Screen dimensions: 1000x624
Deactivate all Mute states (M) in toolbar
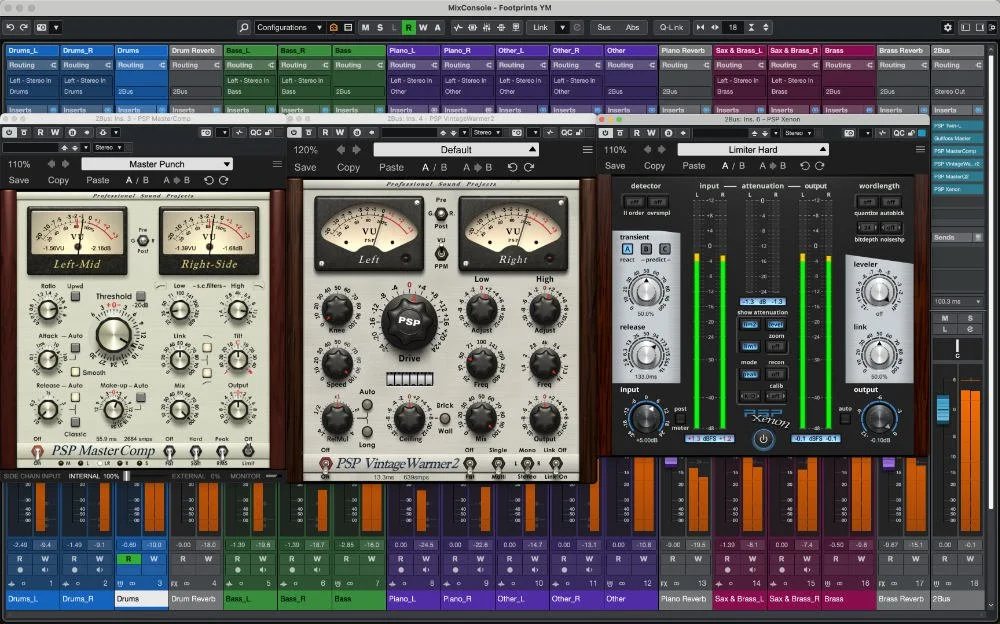click(x=365, y=27)
